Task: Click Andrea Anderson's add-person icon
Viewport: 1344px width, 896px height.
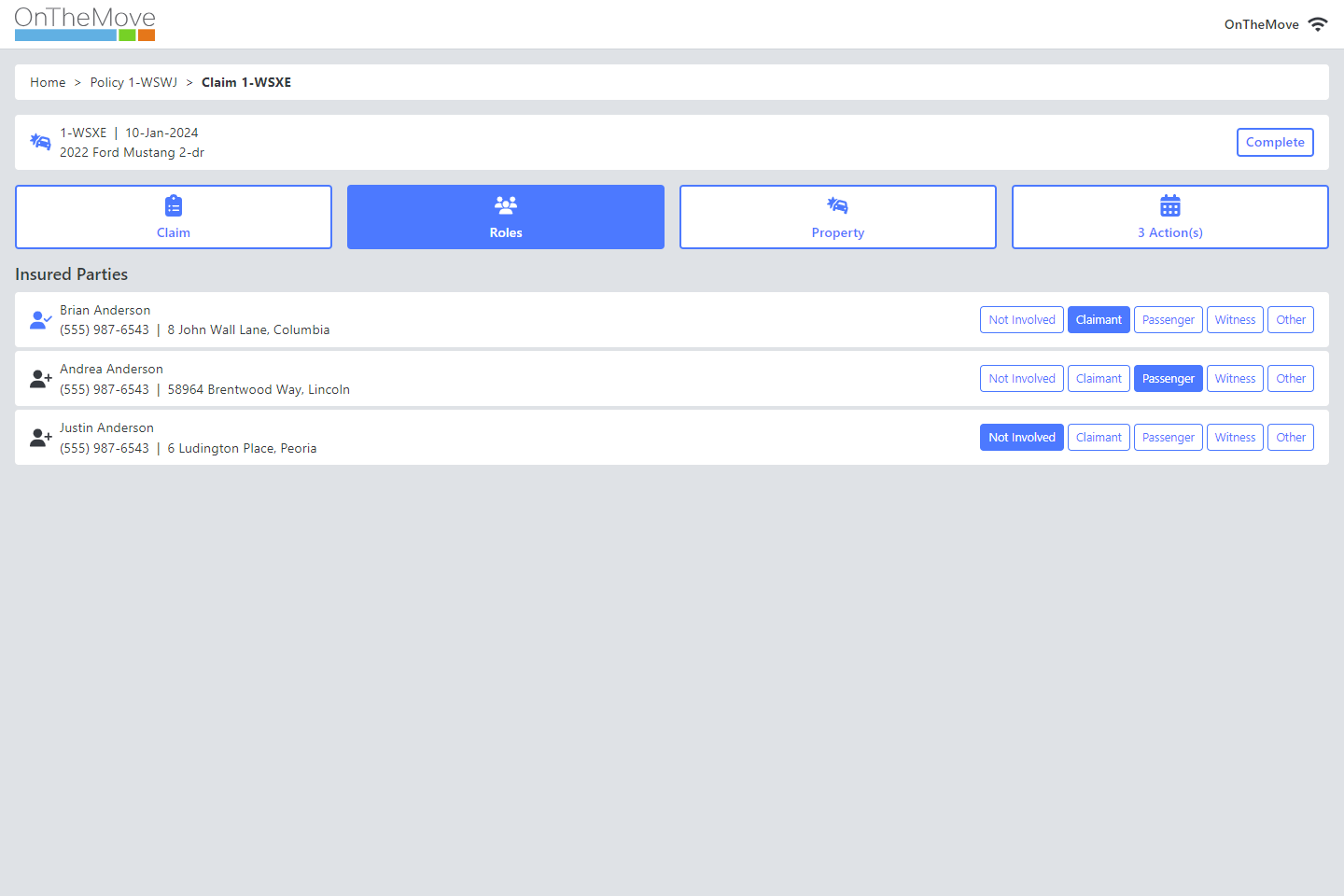Action: [39, 378]
